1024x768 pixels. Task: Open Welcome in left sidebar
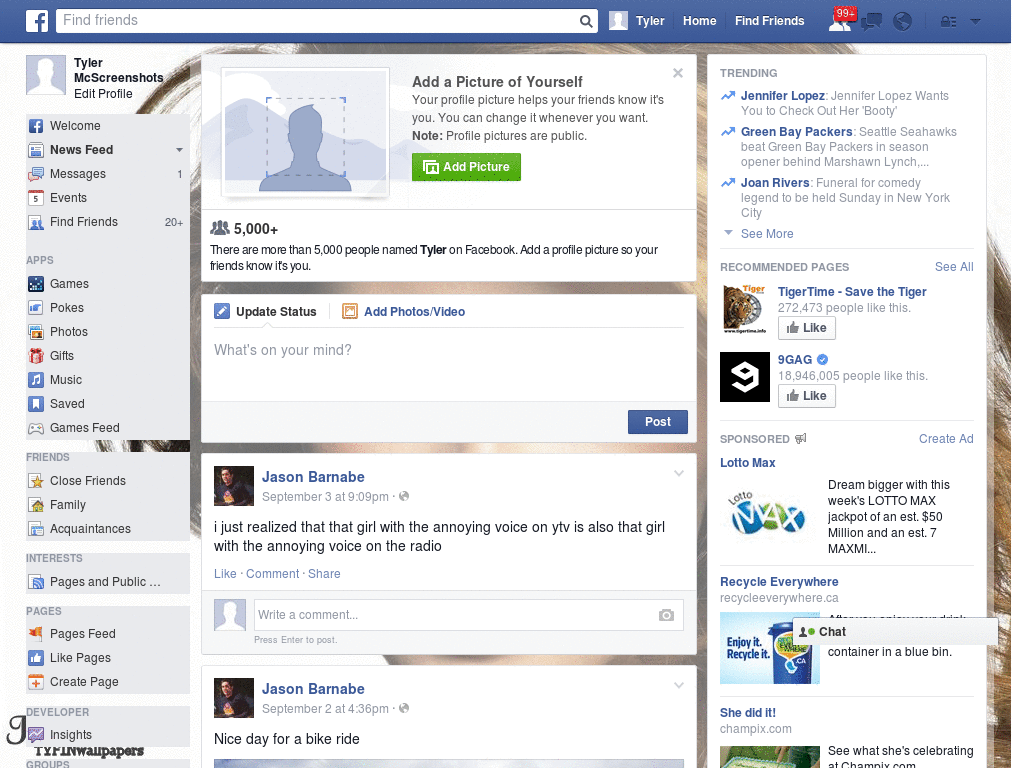[75, 126]
